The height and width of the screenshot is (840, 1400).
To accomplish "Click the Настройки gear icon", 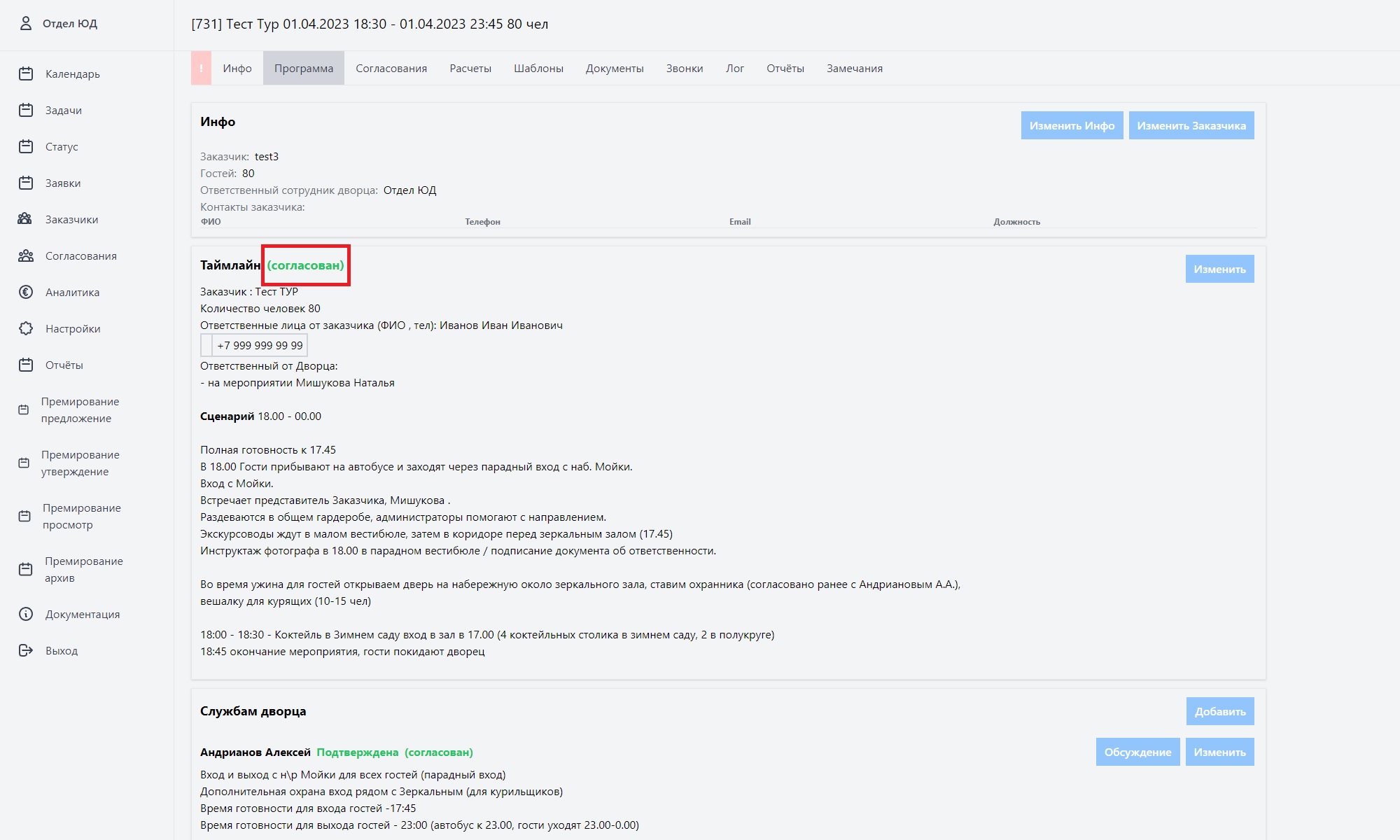I will click(x=26, y=328).
